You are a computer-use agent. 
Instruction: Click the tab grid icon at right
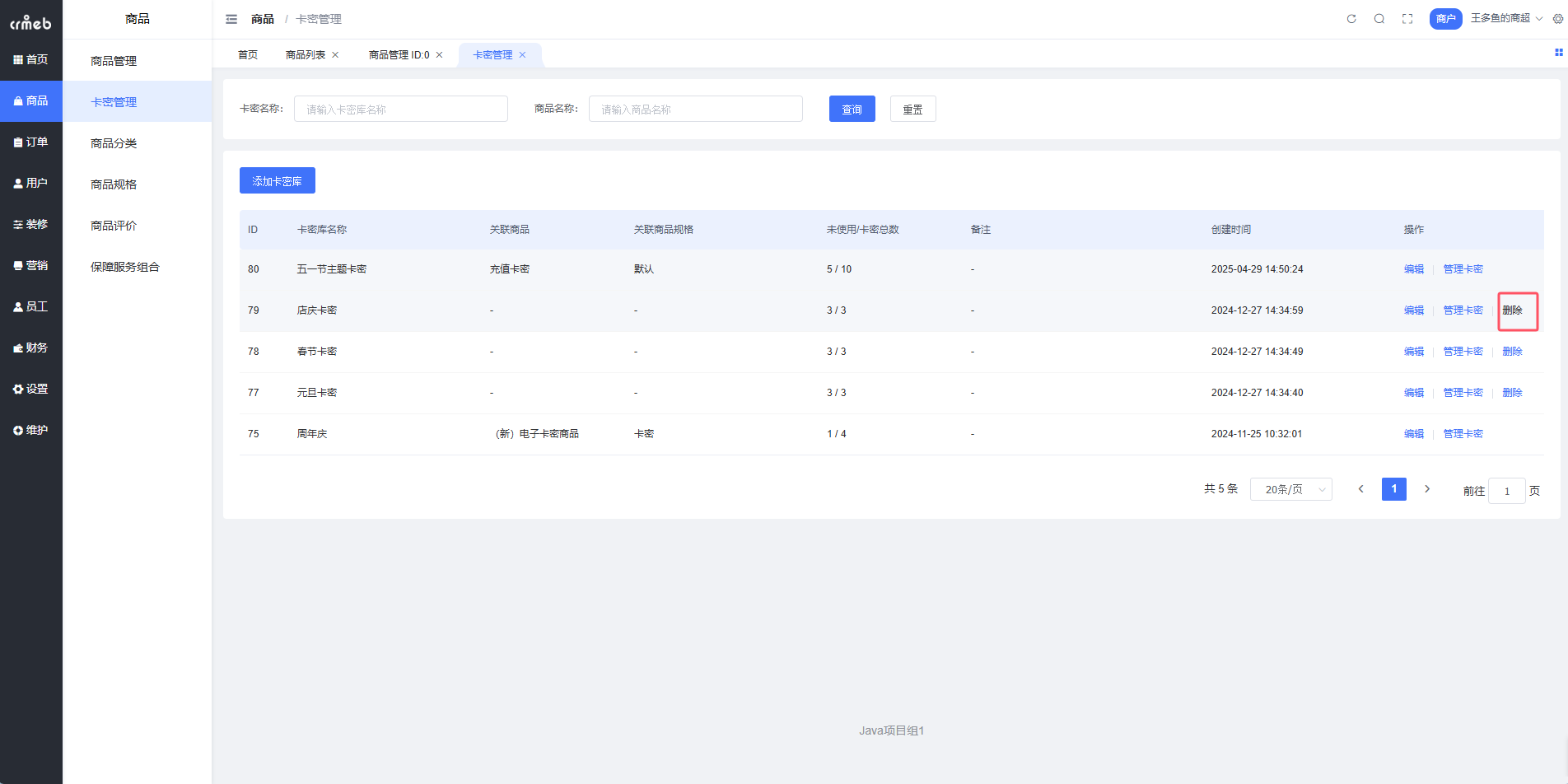1558,53
